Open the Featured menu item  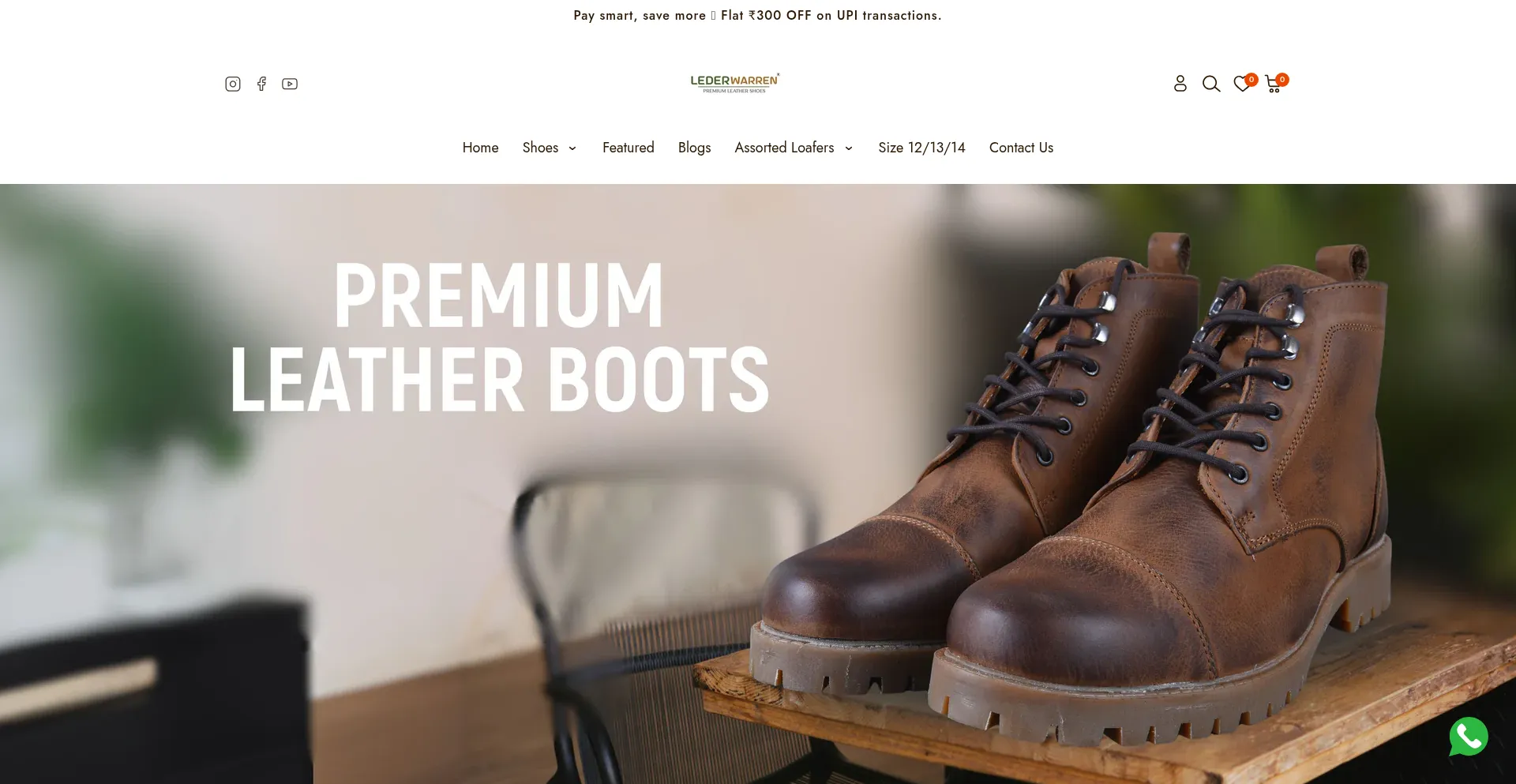click(x=628, y=148)
